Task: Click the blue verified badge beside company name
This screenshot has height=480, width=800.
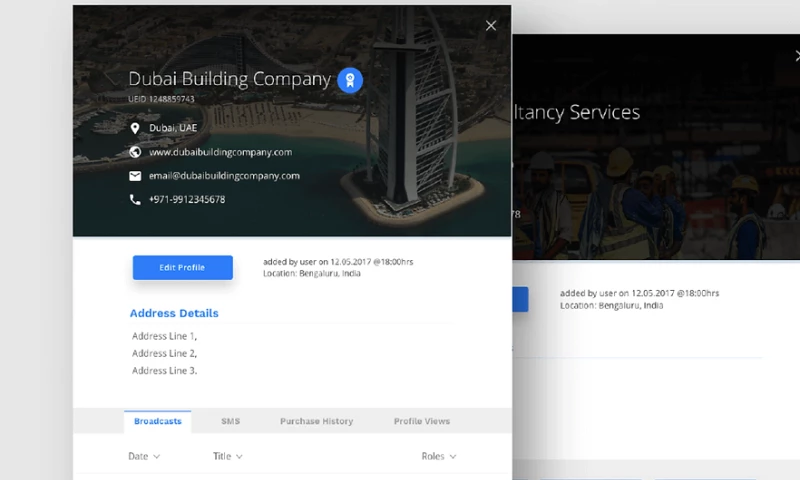Action: click(349, 80)
